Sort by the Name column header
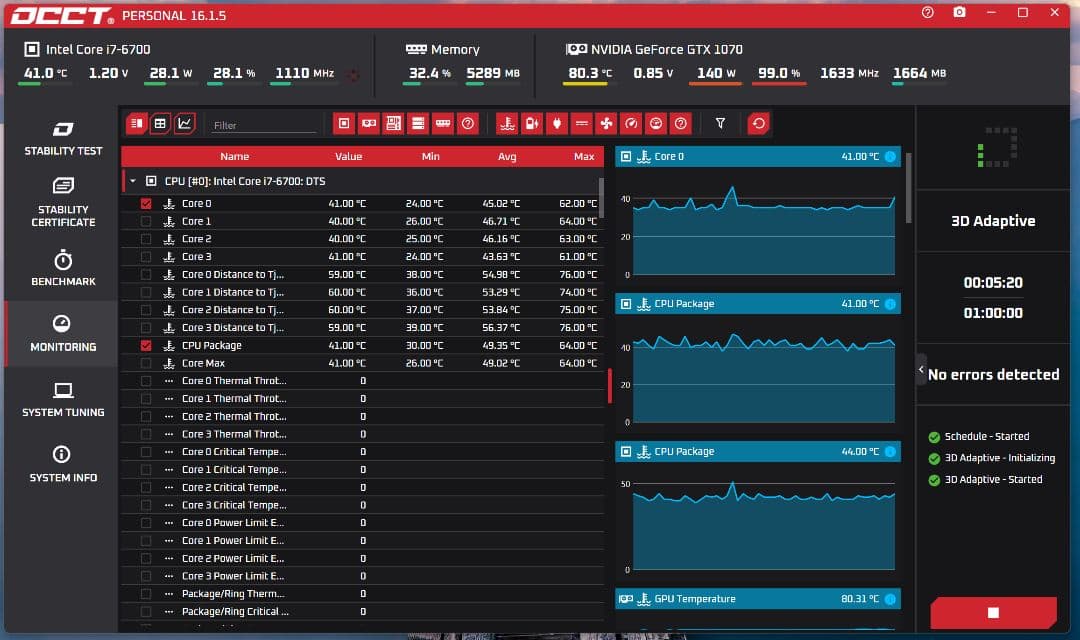This screenshot has width=1080, height=640. click(x=234, y=156)
